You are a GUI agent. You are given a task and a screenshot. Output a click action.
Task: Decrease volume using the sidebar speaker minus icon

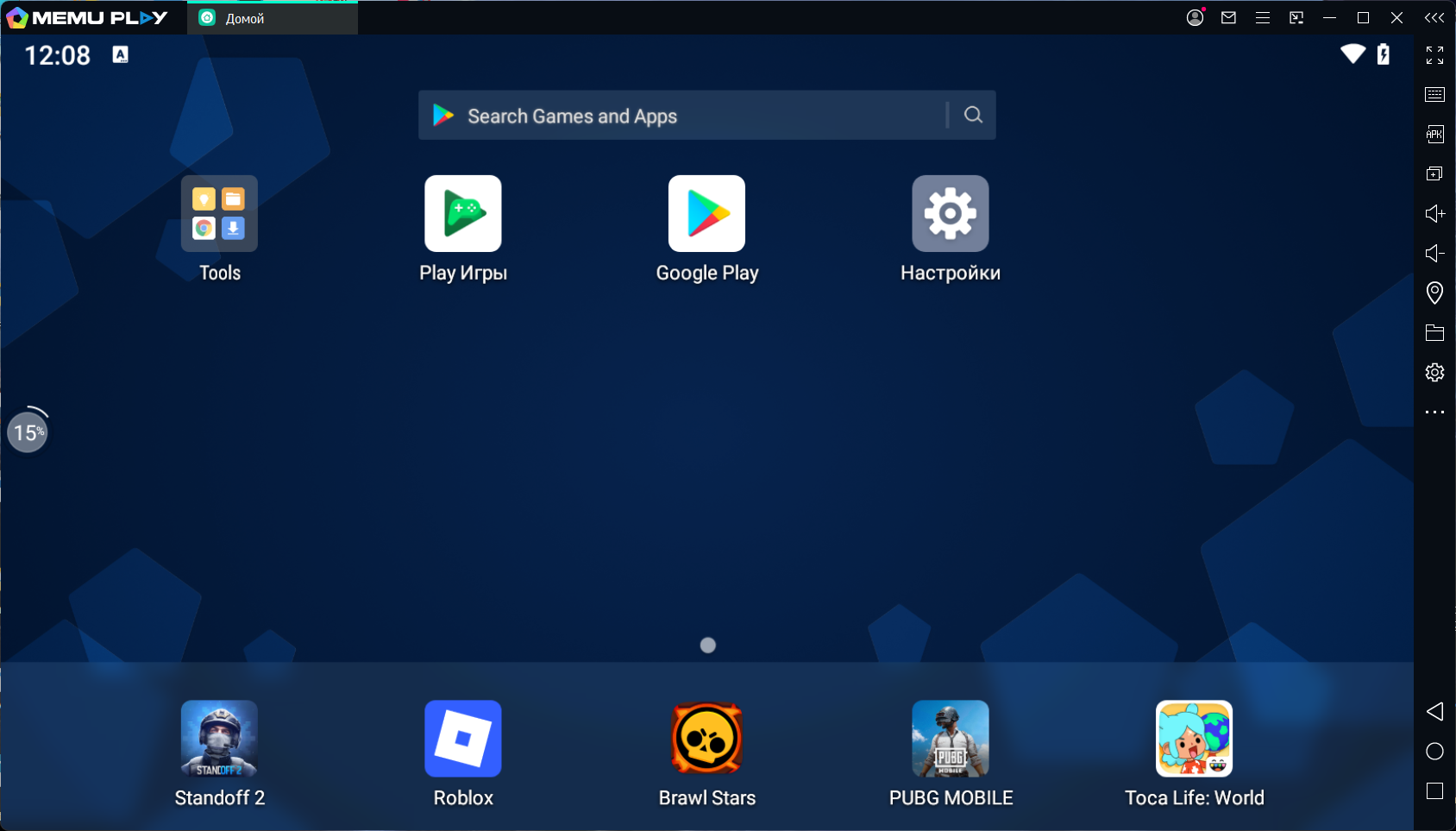click(x=1434, y=254)
